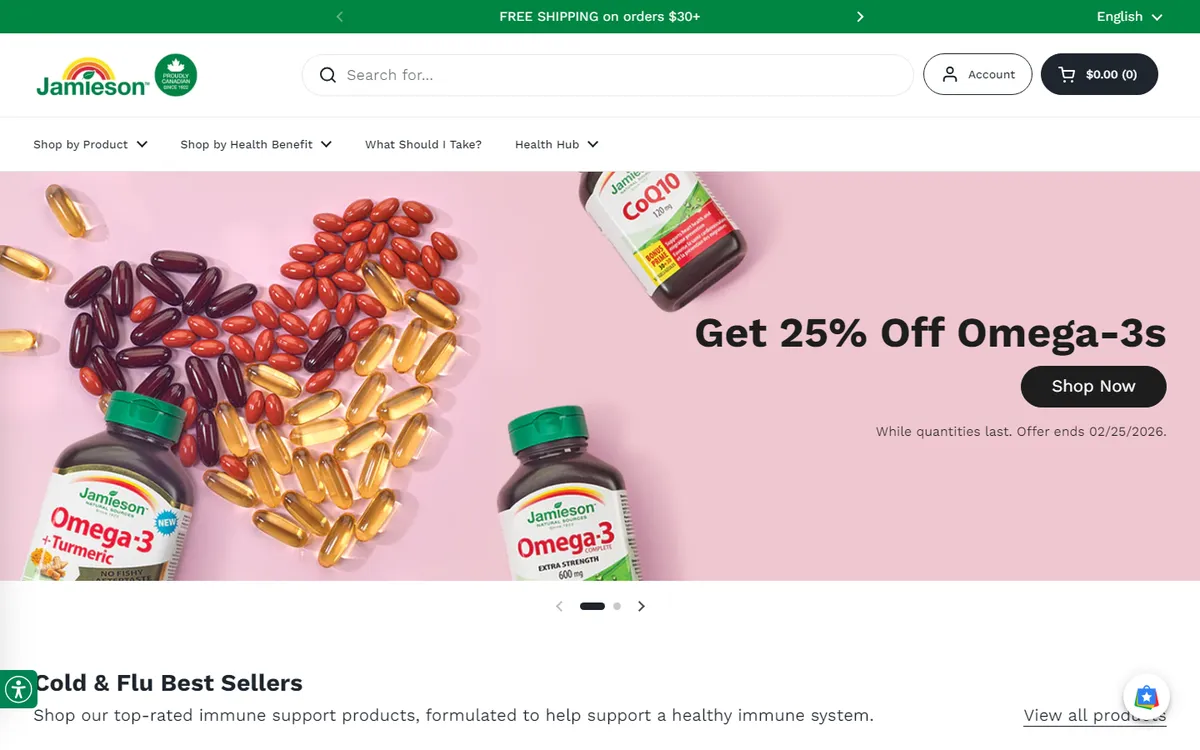Show the next hero carousel slide
The height and width of the screenshot is (750, 1200).
[x=642, y=606]
